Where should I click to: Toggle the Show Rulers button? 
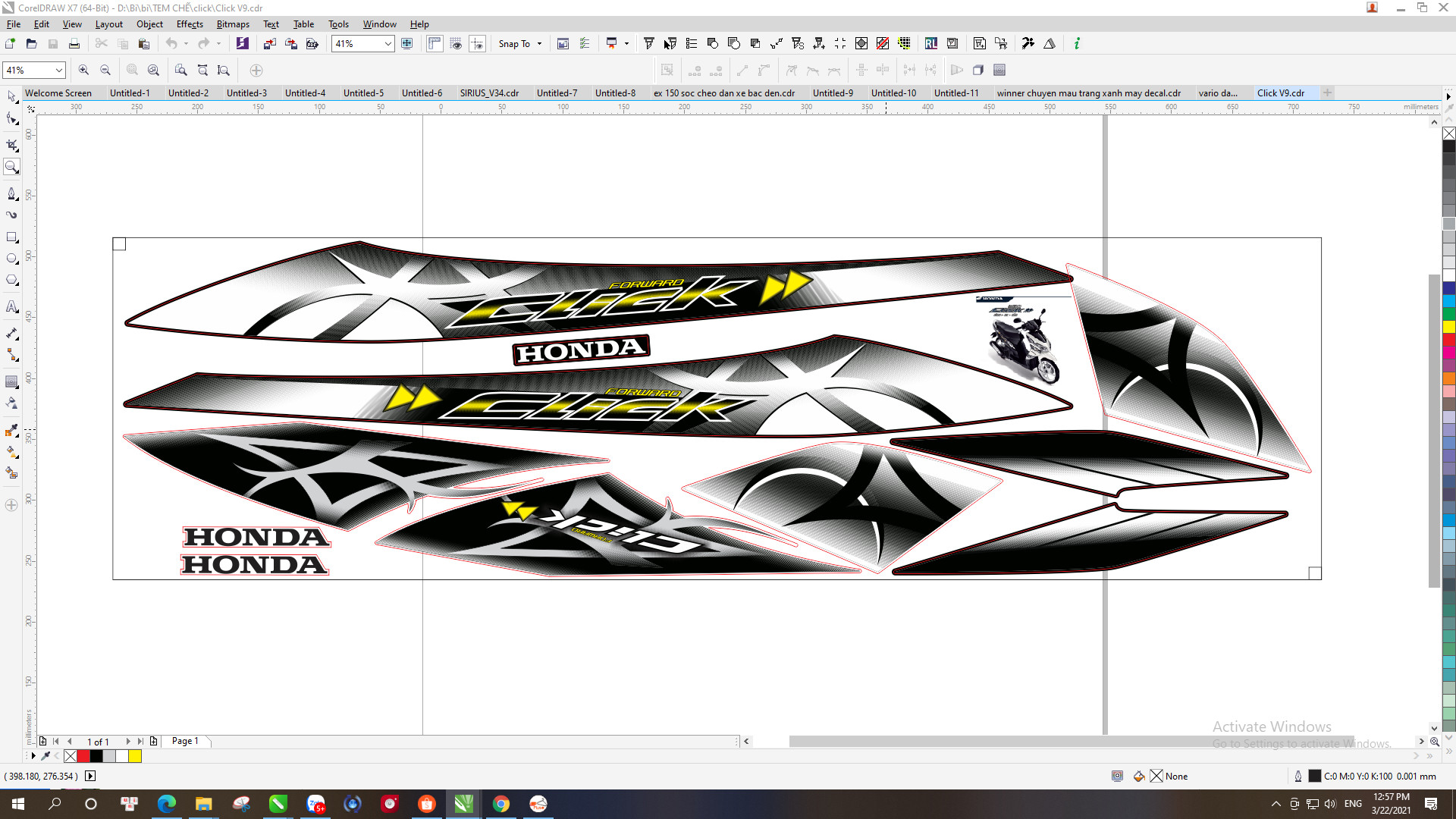(x=435, y=44)
